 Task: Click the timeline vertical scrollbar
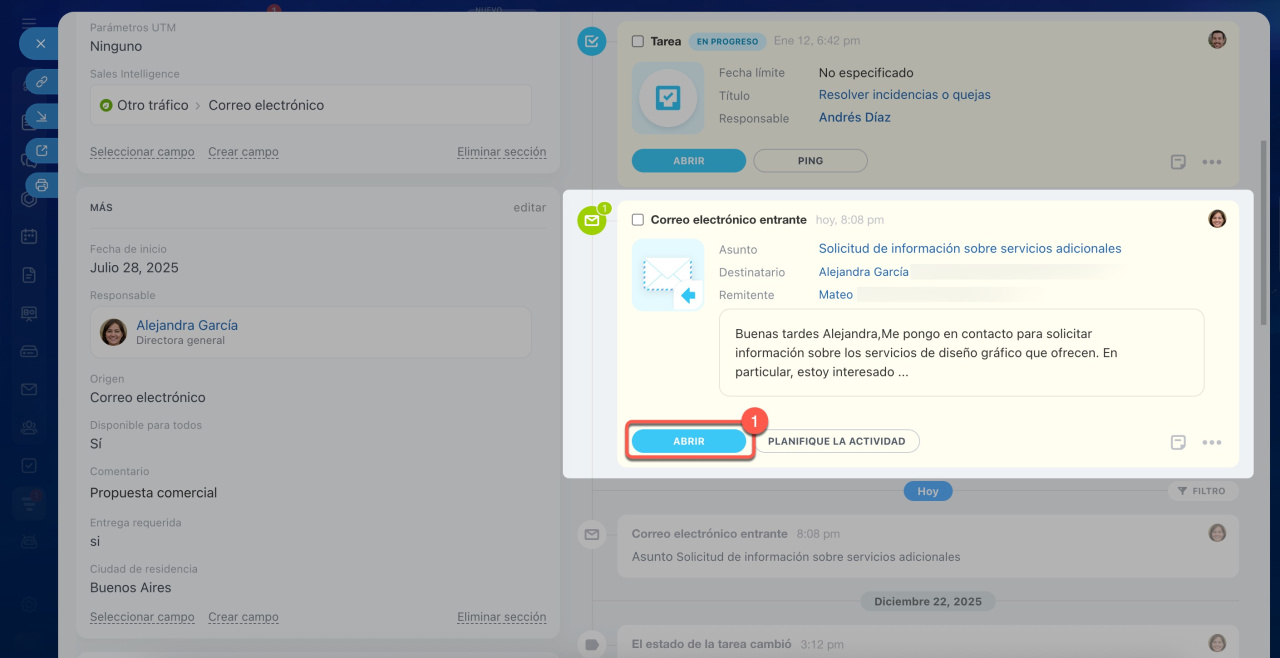tap(1264, 230)
